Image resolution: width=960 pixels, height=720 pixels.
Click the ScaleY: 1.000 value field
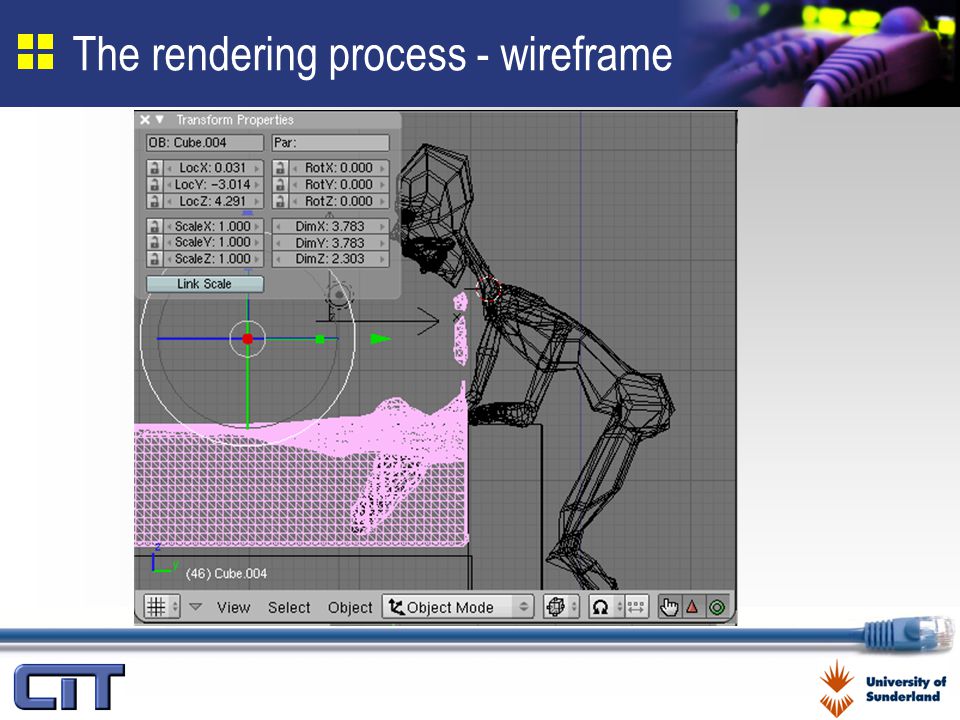point(213,242)
